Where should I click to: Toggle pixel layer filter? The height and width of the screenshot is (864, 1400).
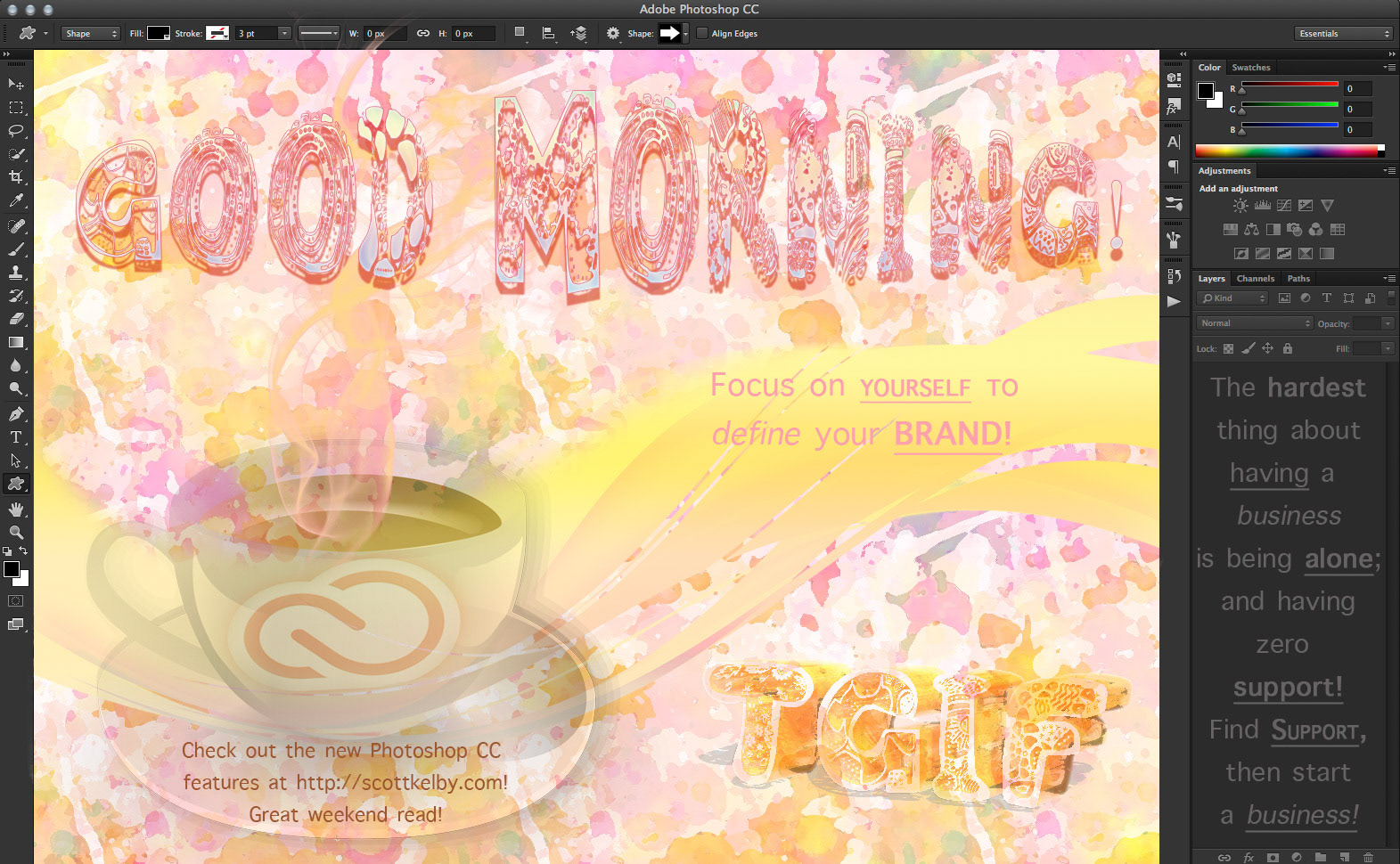[x=1284, y=298]
